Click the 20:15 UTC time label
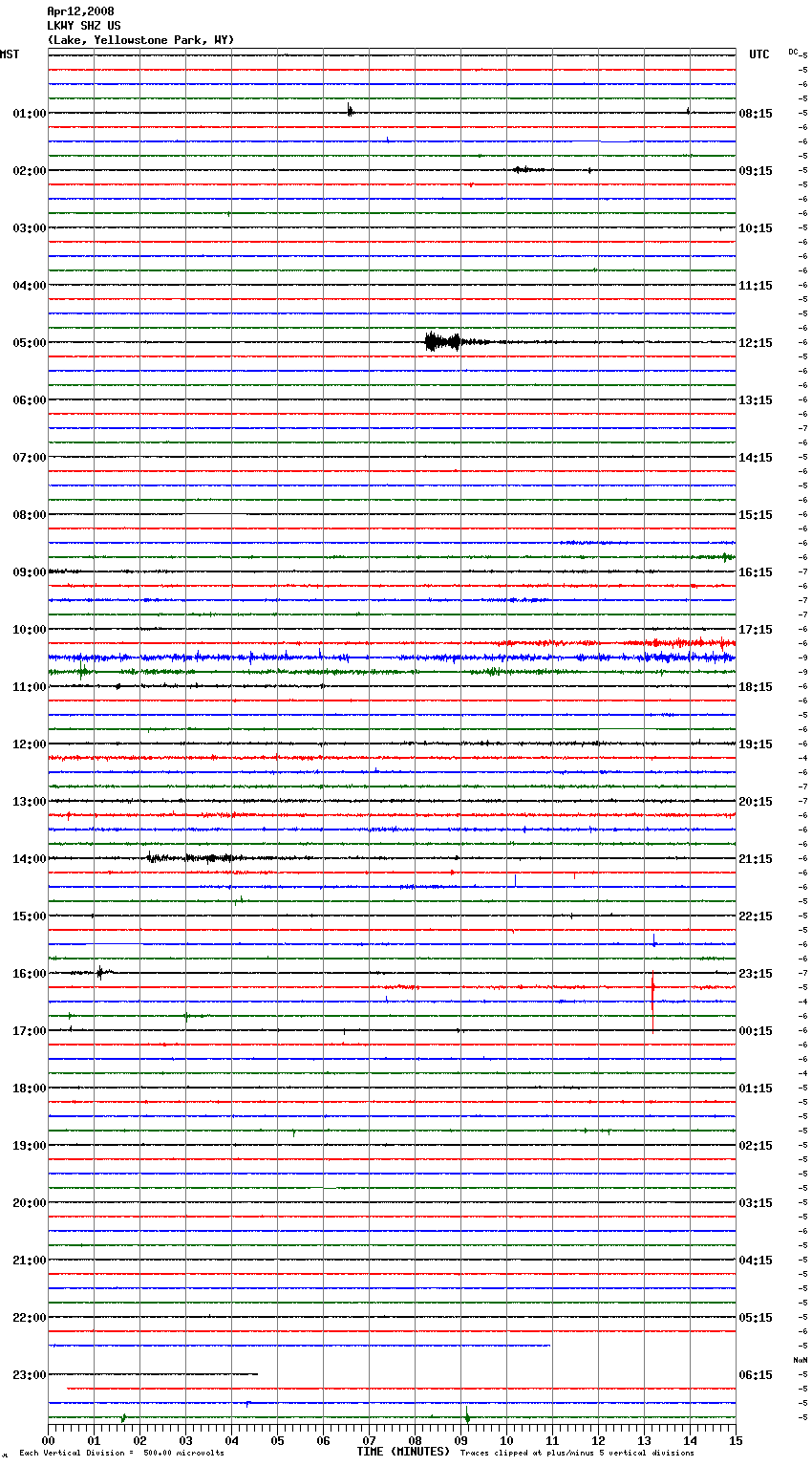812x1466 pixels. 756,802
